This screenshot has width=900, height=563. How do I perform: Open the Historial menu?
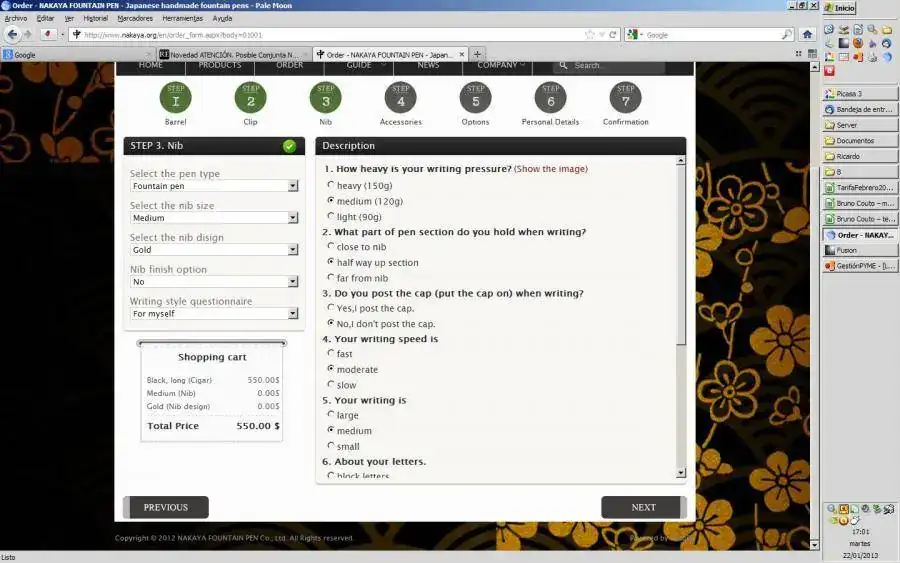pyautogui.click(x=95, y=18)
